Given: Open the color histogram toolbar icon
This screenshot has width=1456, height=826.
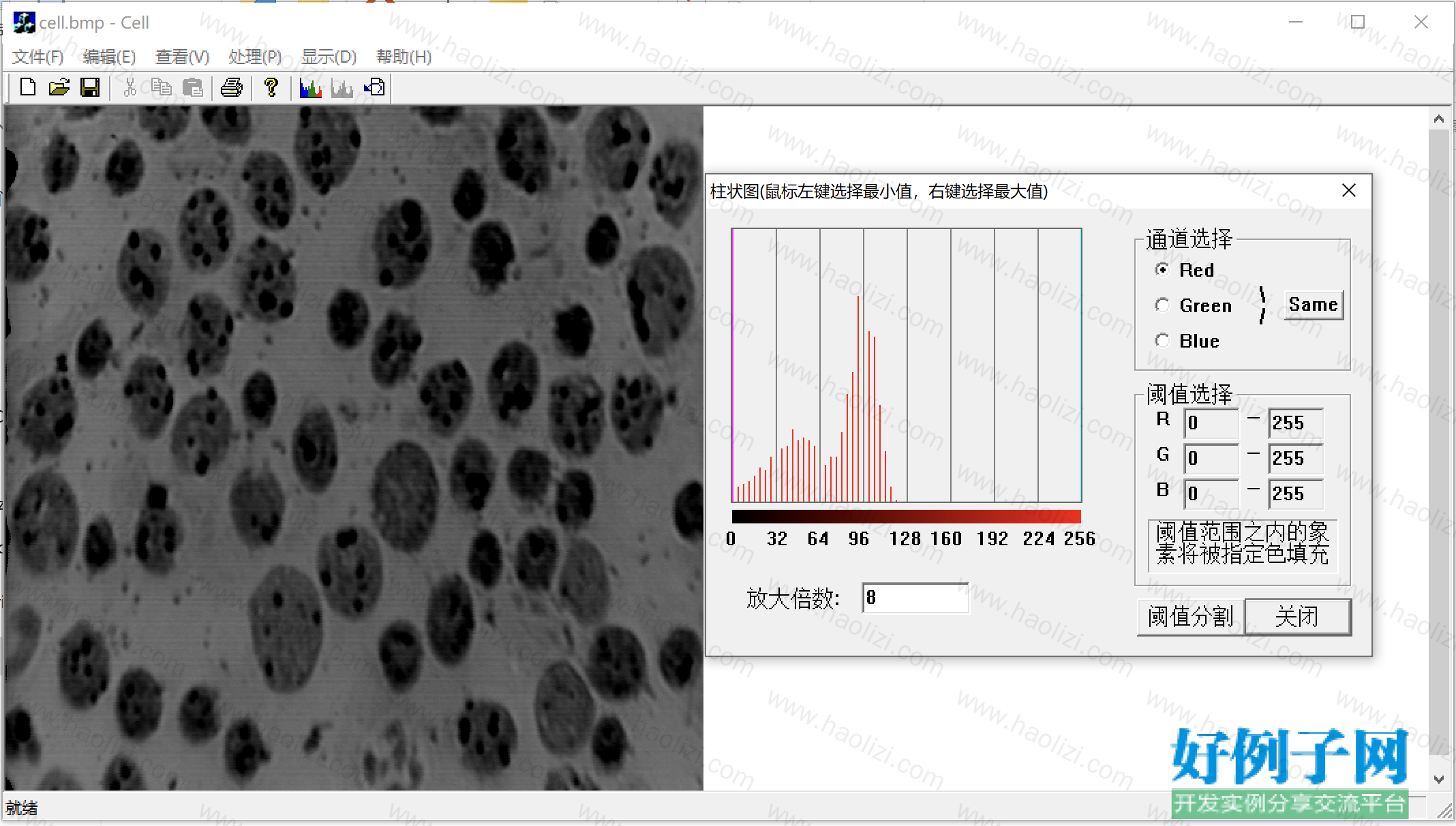Looking at the screenshot, I should tap(311, 88).
